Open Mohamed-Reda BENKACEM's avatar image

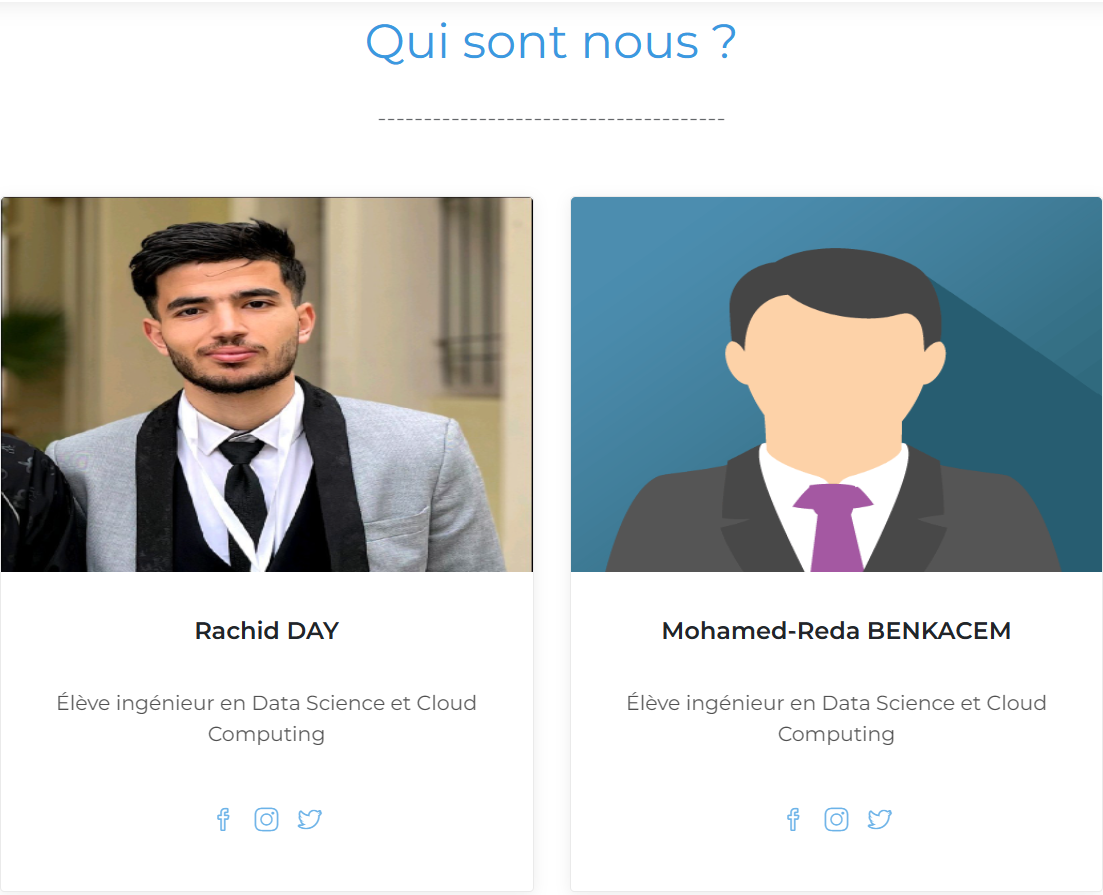tap(836, 383)
